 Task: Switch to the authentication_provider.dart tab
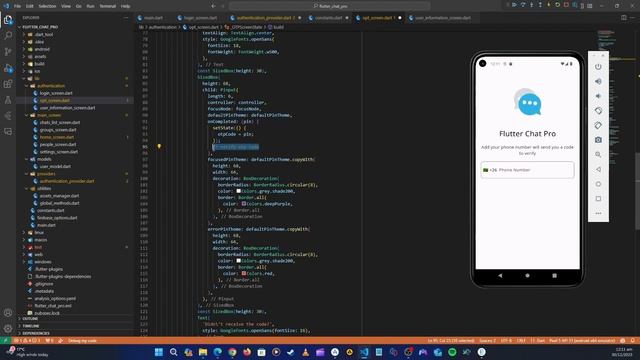pyautogui.click(x=265, y=18)
